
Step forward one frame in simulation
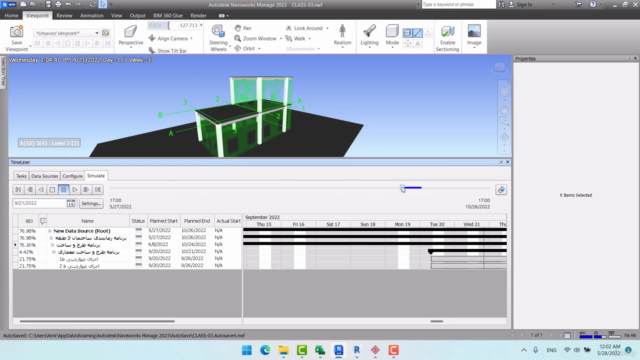pyautogui.click(x=86, y=189)
